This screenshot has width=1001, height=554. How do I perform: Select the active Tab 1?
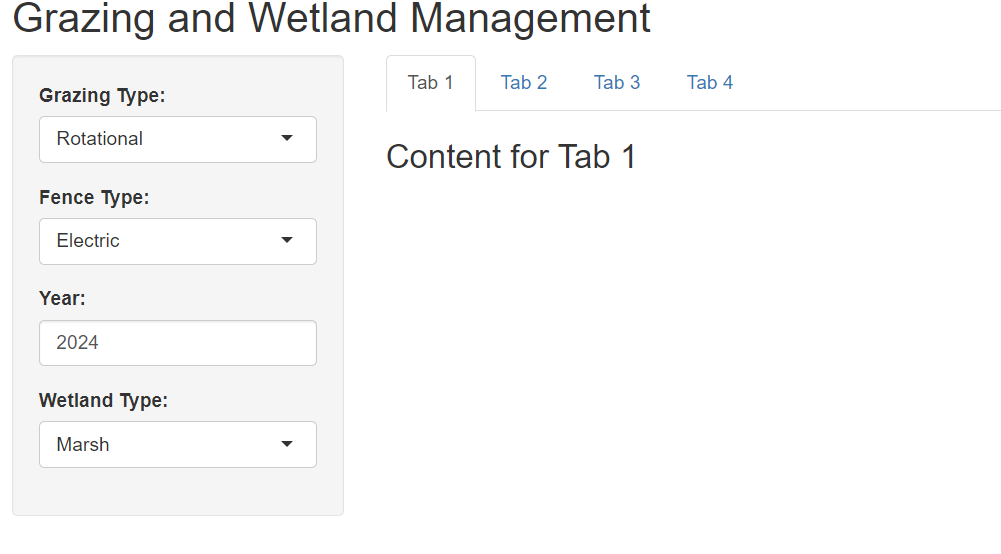[x=431, y=83]
